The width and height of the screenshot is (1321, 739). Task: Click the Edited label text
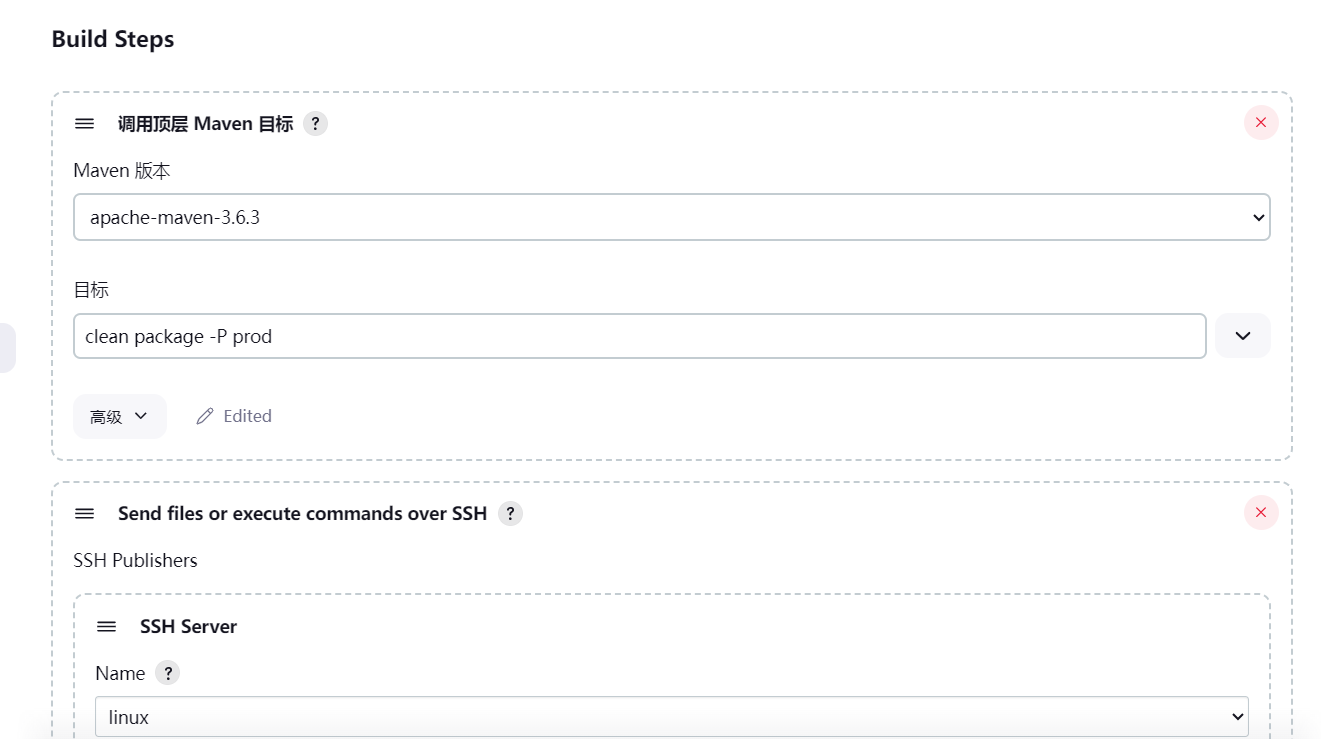247,416
